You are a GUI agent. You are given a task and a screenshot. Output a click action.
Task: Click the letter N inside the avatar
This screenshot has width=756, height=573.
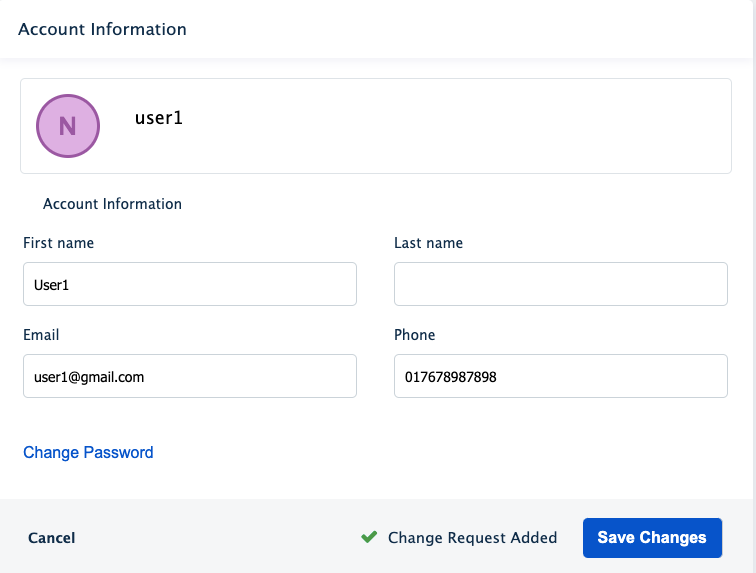click(x=68, y=127)
